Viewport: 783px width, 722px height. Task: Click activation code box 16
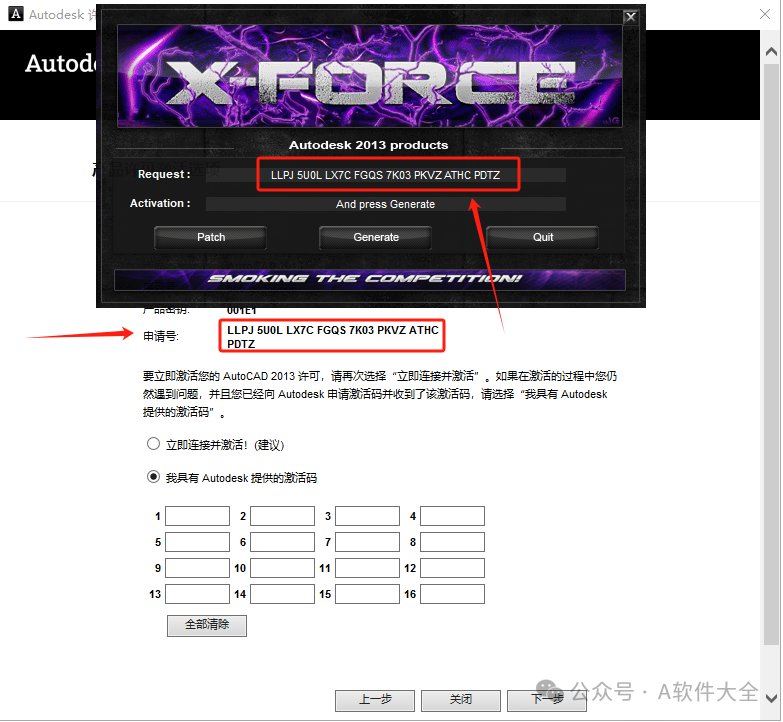point(452,594)
